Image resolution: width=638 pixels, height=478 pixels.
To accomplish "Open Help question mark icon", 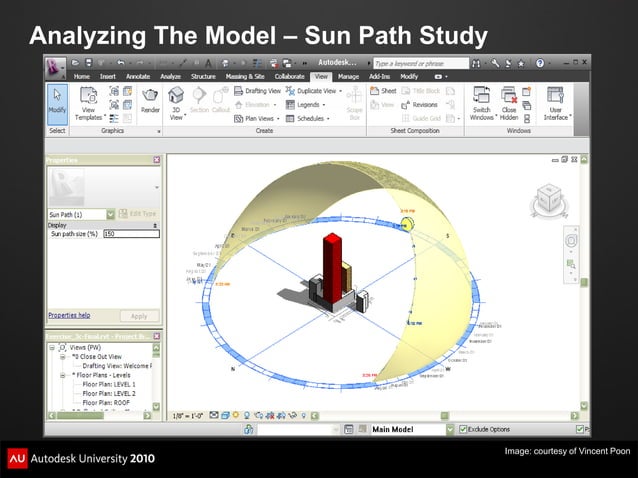I will (x=540, y=63).
